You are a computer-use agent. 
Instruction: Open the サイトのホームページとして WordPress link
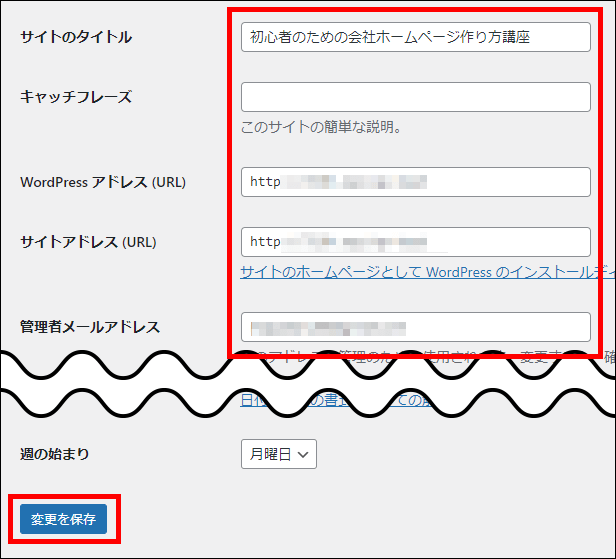(x=427, y=272)
